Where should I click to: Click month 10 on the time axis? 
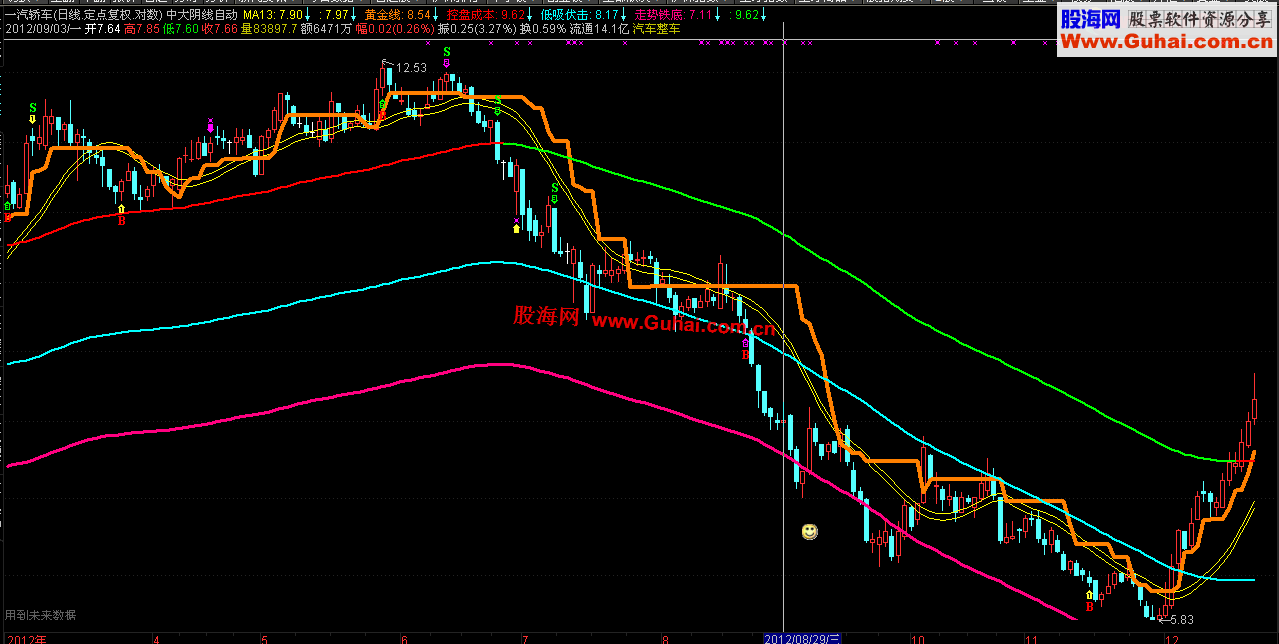click(x=917, y=638)
